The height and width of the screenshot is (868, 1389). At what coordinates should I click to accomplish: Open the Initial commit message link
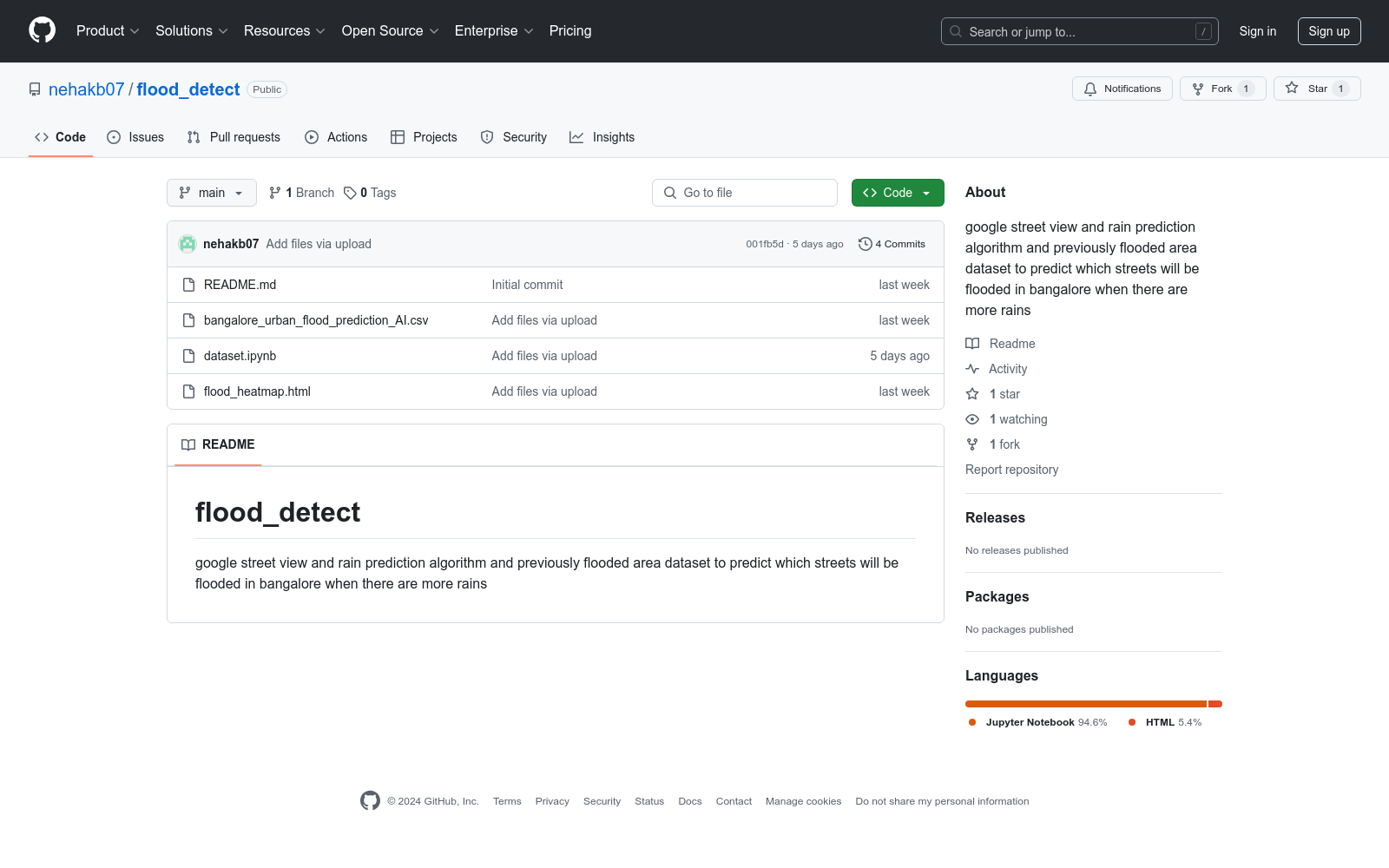click(x=527, y=285)
